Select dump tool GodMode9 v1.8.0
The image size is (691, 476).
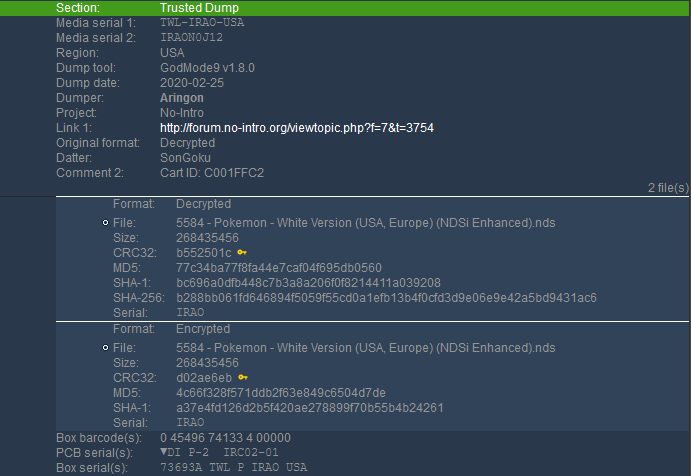pyautogui.click(x=207, y=68)
